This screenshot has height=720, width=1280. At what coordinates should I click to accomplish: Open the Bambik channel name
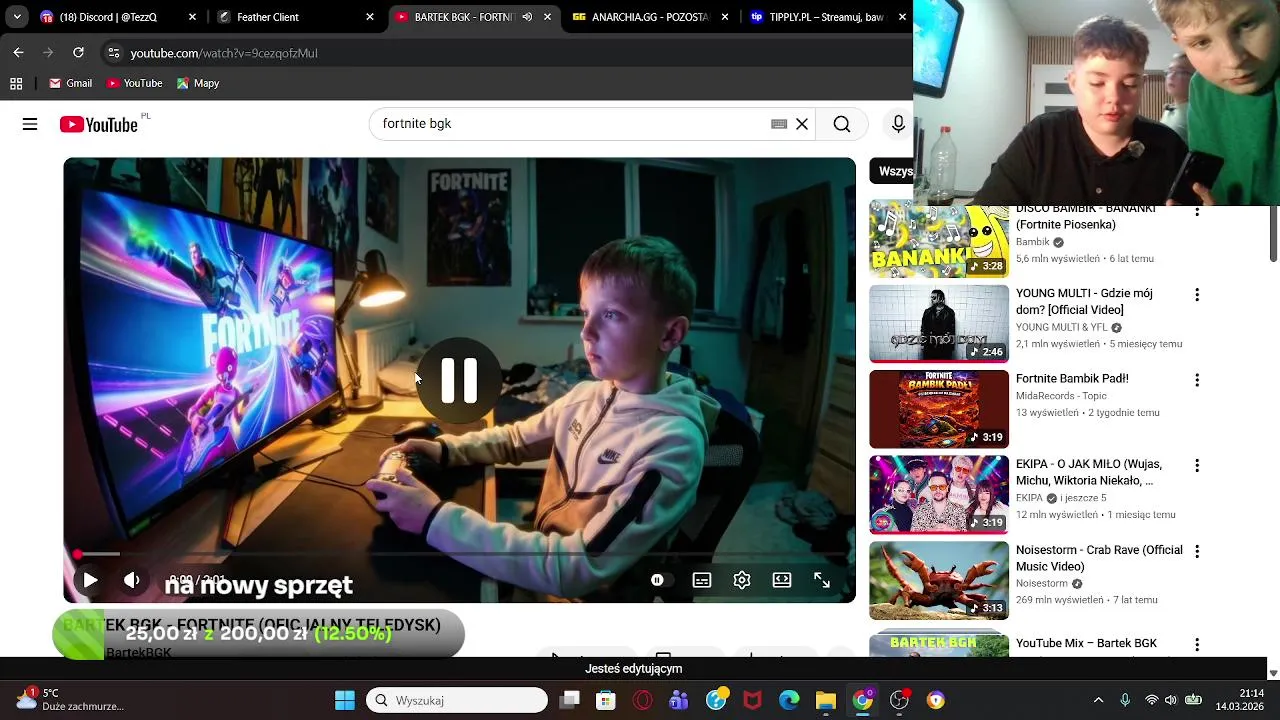pyautogui.click(x=1033, y=242)
